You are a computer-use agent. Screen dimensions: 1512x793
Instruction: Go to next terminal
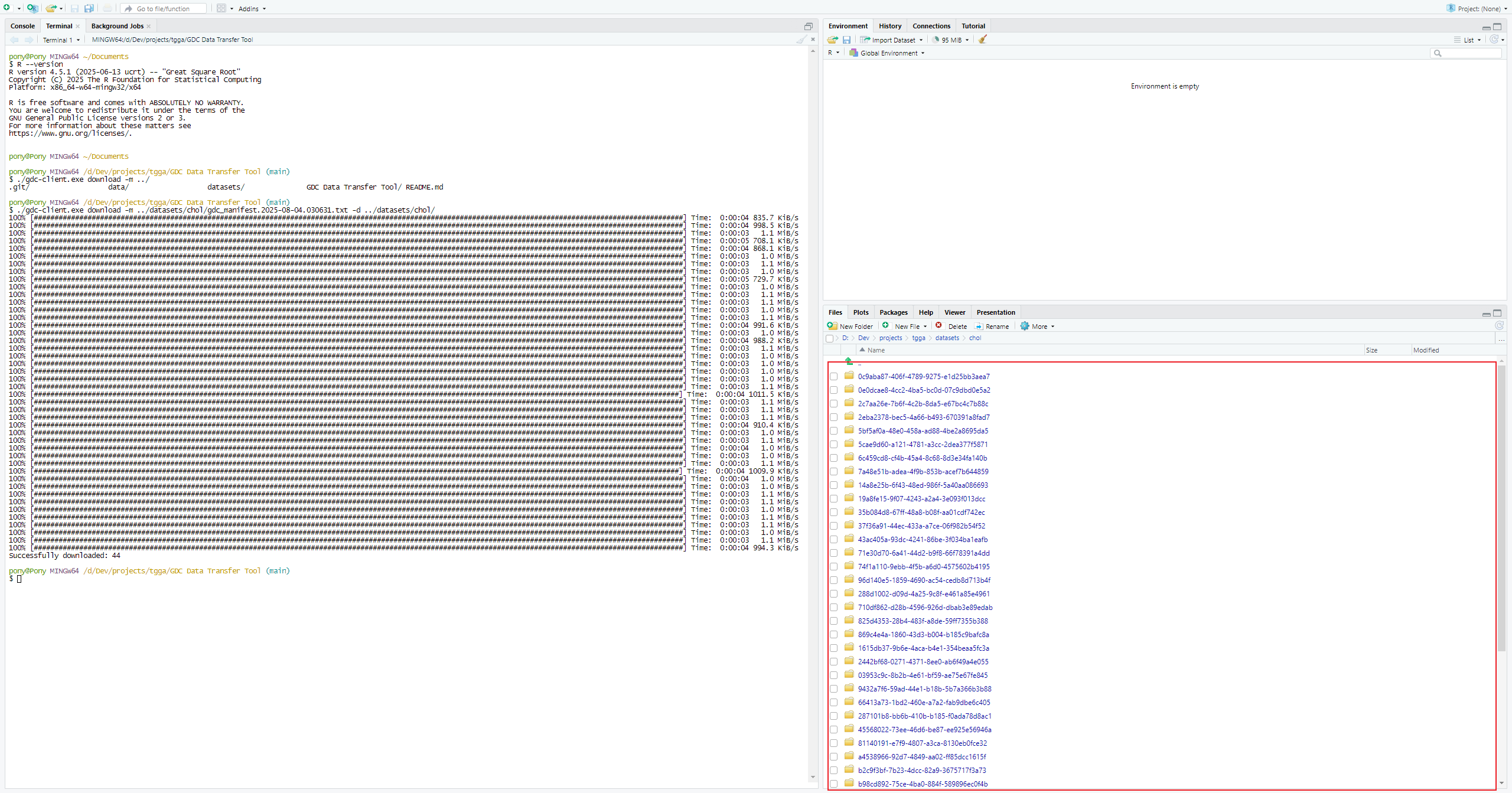[29, 40]
